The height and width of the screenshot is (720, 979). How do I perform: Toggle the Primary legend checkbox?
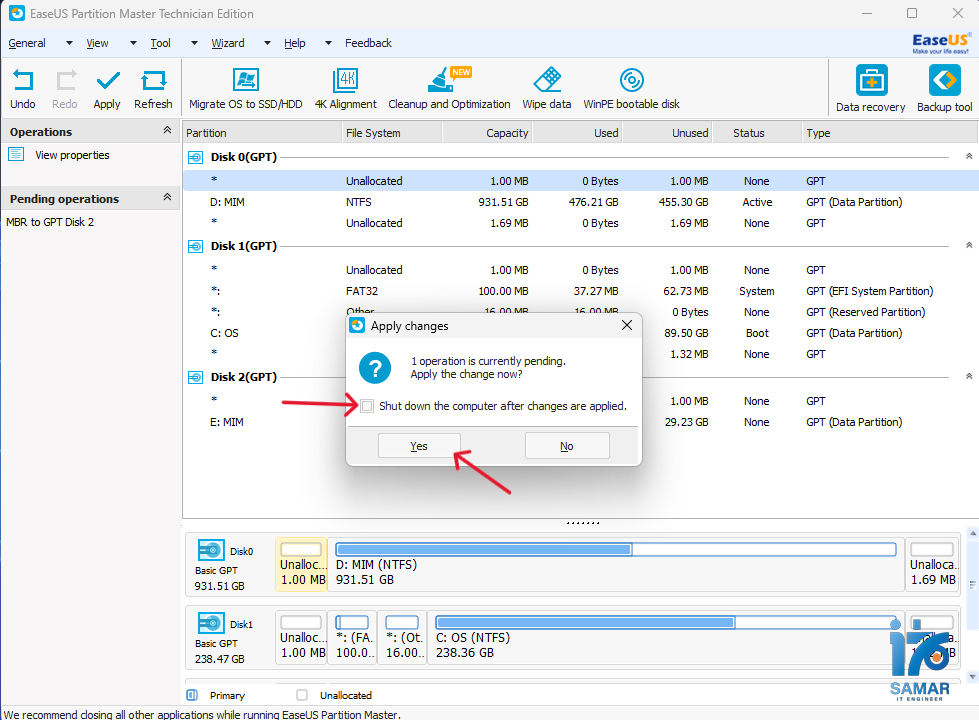(x=192, y=694)
